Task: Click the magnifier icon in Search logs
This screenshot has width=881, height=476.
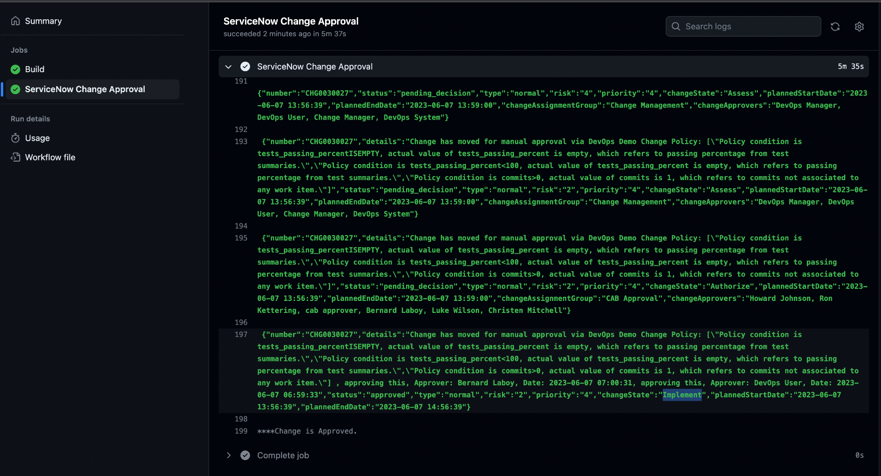Action: pos(676,26)
